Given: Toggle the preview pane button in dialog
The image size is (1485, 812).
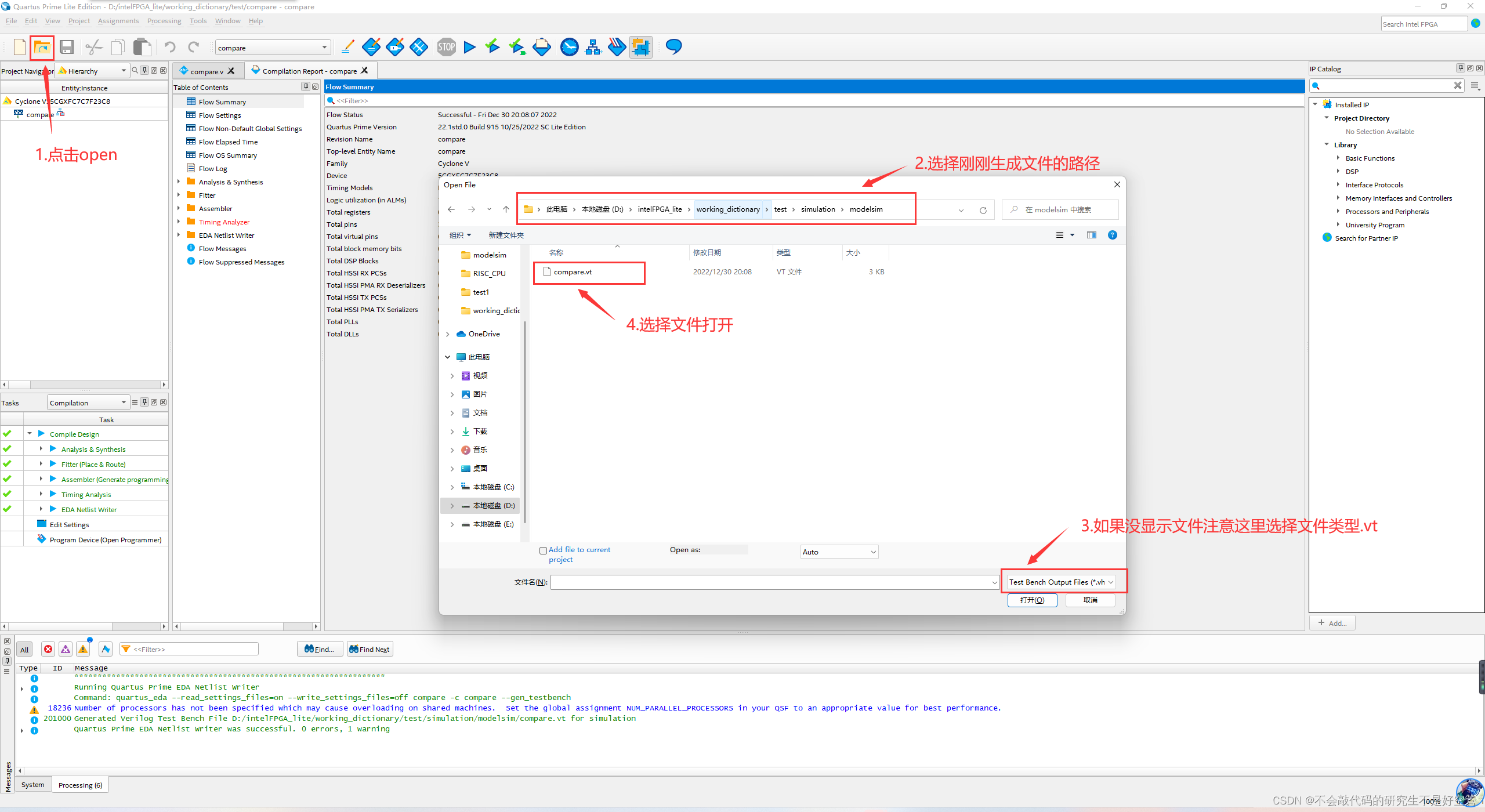Looking at the screenshot, I should 1091,235.
